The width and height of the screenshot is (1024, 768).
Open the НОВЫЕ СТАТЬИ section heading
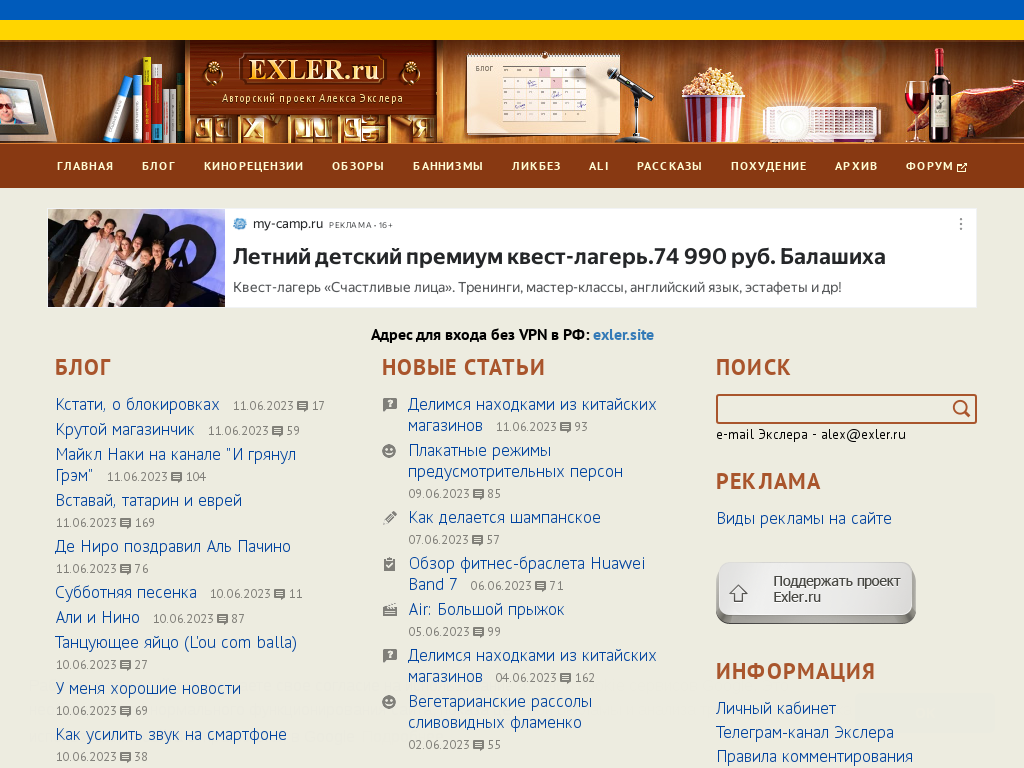463,368
